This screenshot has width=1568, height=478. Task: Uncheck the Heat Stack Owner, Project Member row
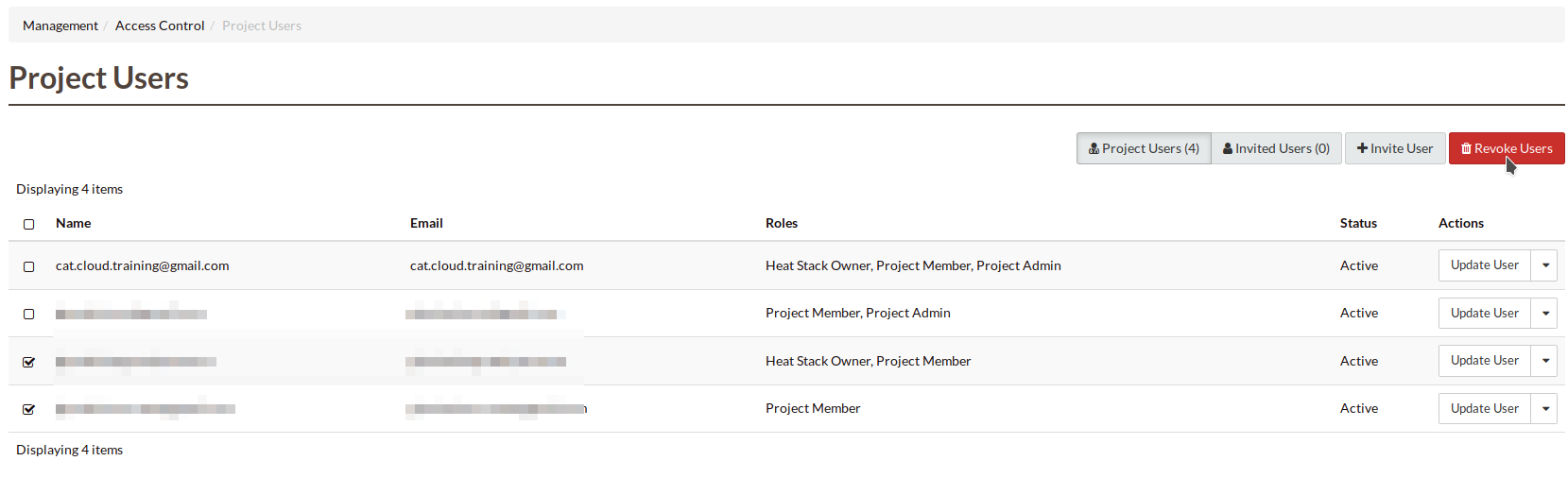coord(29,362)
